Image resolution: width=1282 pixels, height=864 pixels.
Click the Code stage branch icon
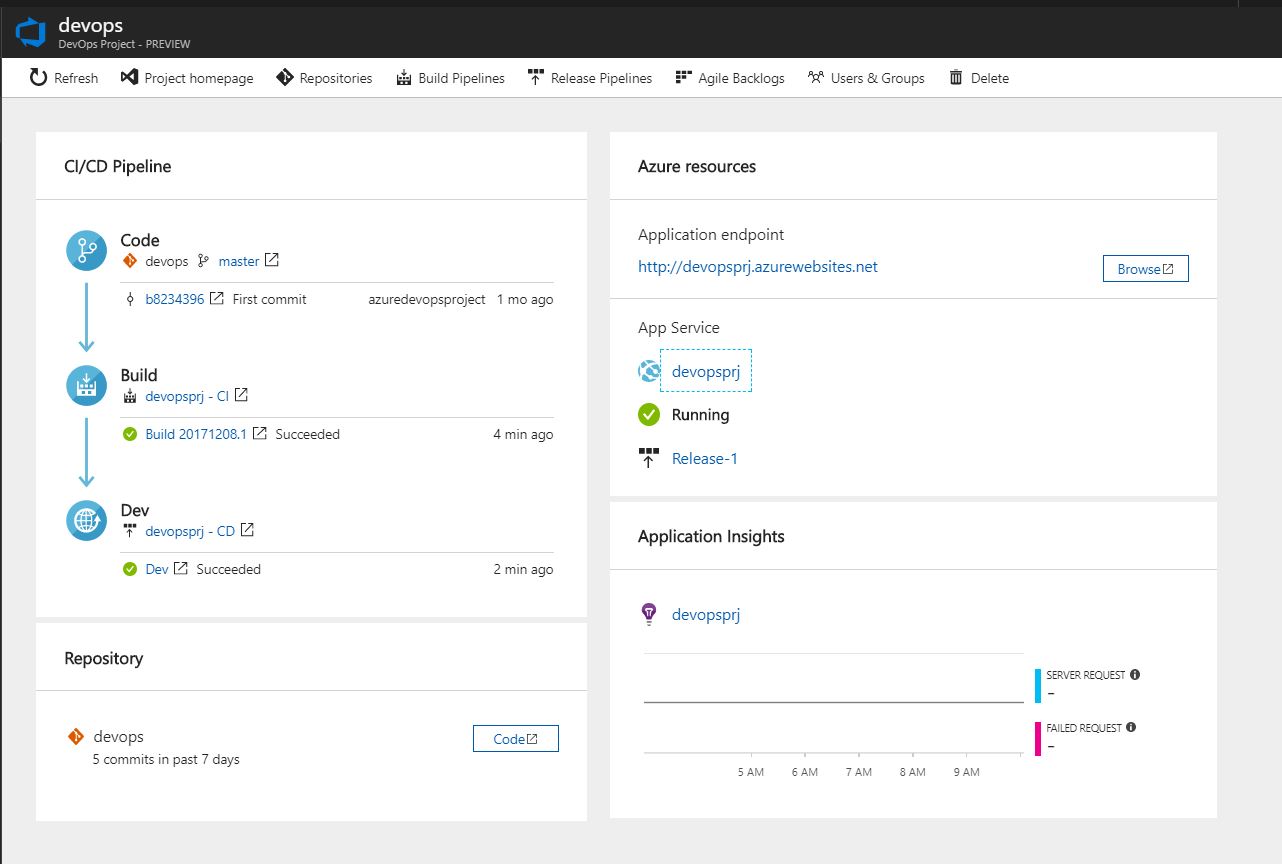coord(86,250)
